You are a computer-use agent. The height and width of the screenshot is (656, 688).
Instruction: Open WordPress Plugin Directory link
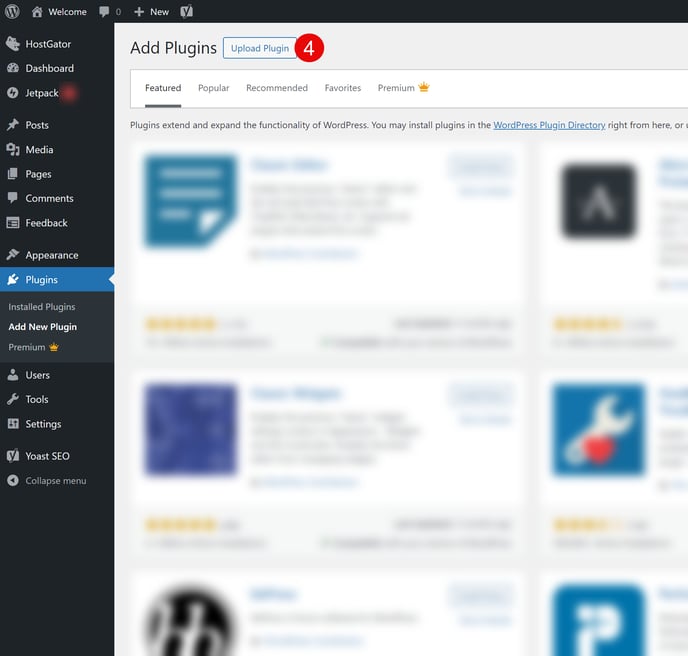[549, 125]
